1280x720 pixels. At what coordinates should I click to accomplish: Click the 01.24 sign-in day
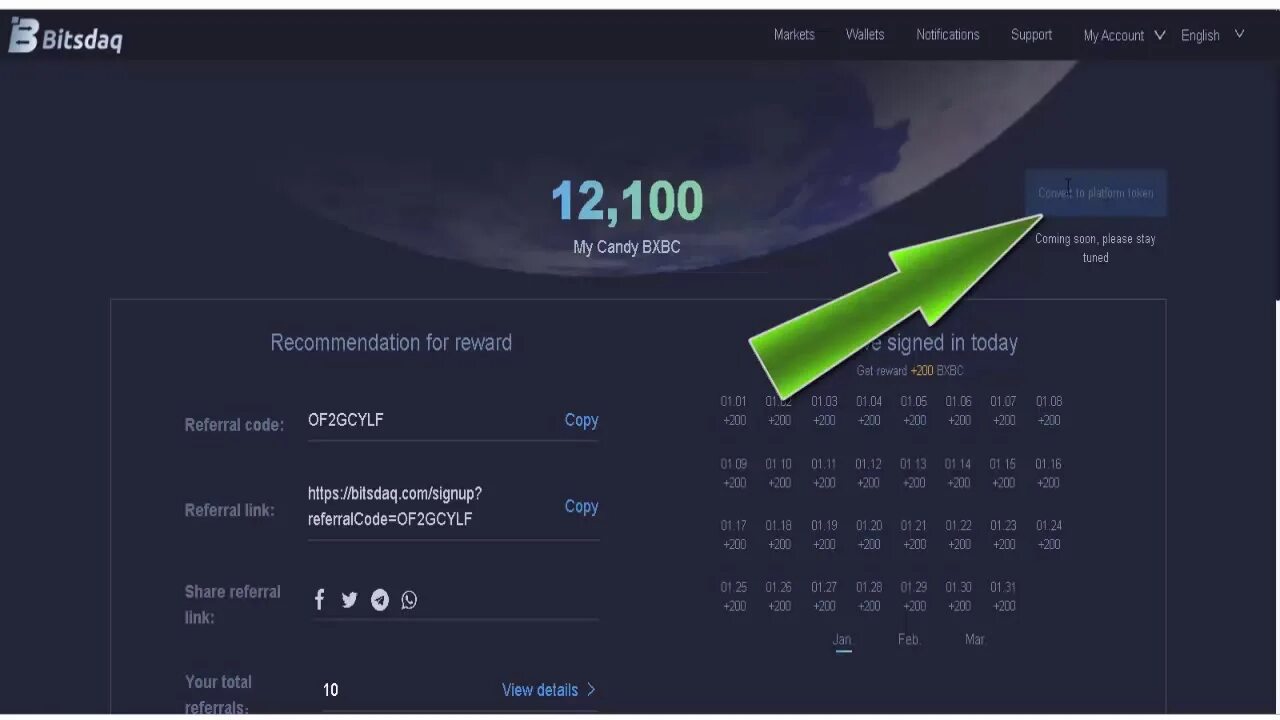[1049, 535]
